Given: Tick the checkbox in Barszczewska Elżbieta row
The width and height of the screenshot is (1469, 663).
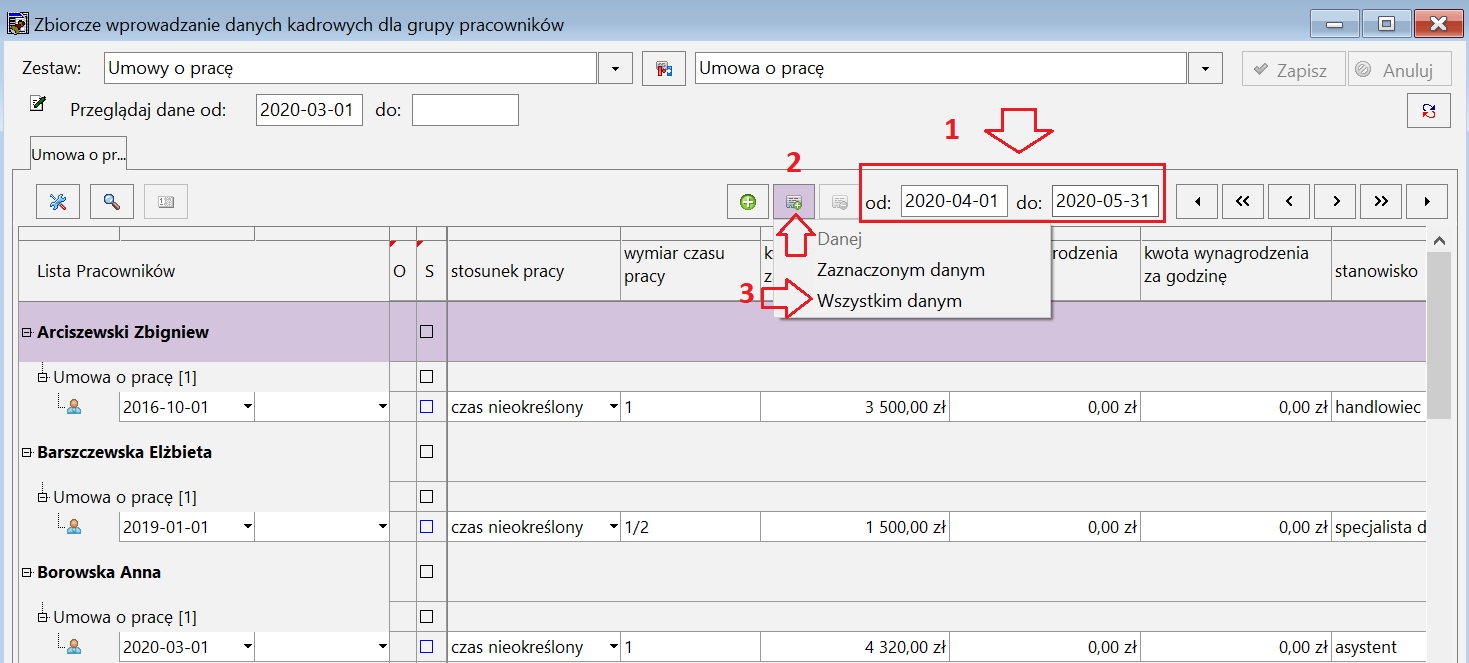Looking at the screenshot, I should [427, 452].
